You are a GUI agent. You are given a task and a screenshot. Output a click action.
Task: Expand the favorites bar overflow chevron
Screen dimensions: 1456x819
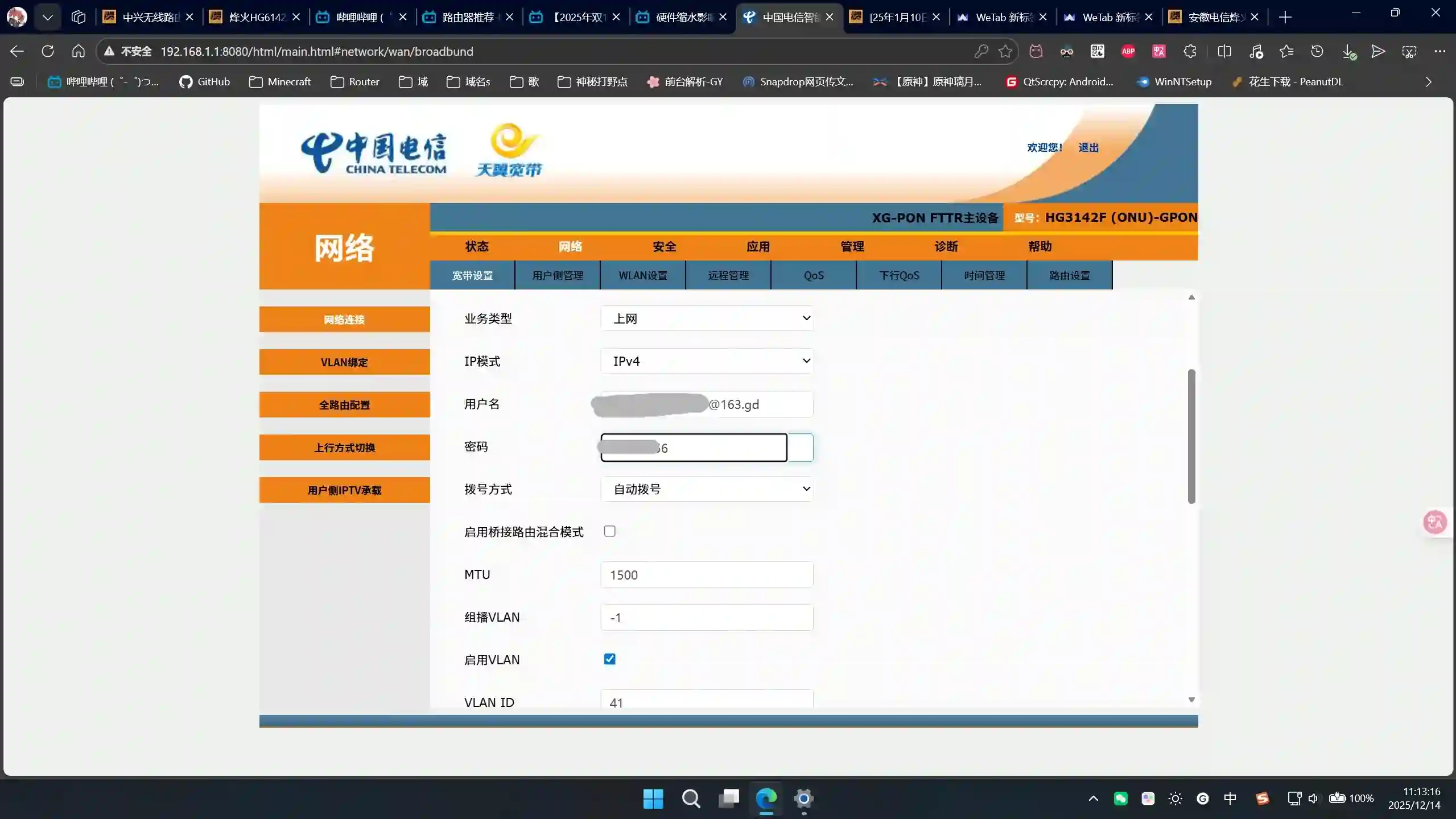coord(1429,81)
